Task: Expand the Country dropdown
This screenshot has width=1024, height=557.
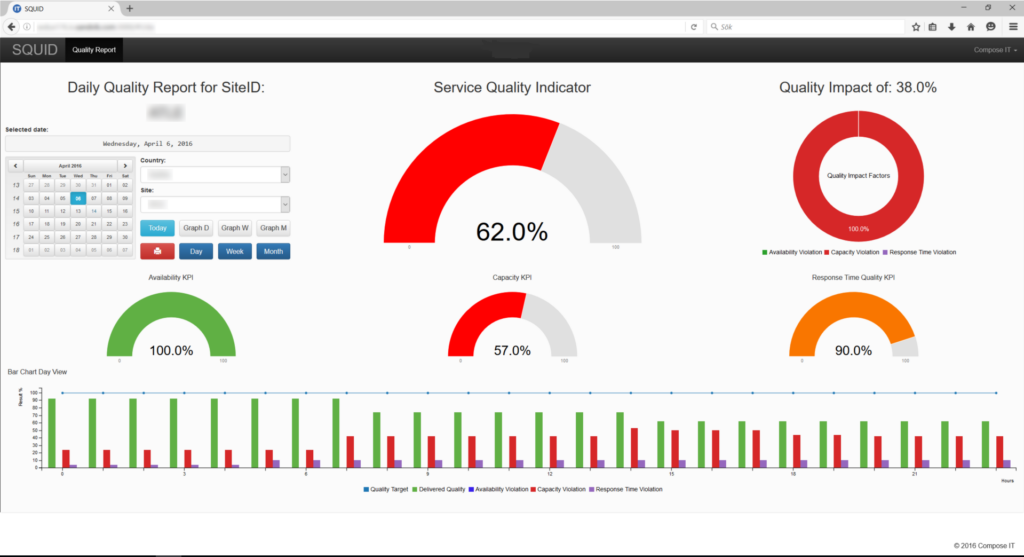Action: 285,175
